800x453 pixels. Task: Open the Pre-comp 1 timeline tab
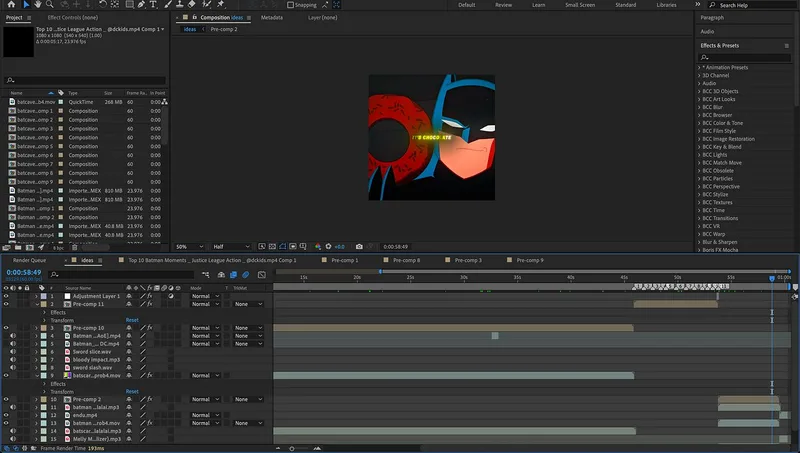pos(344,260)
